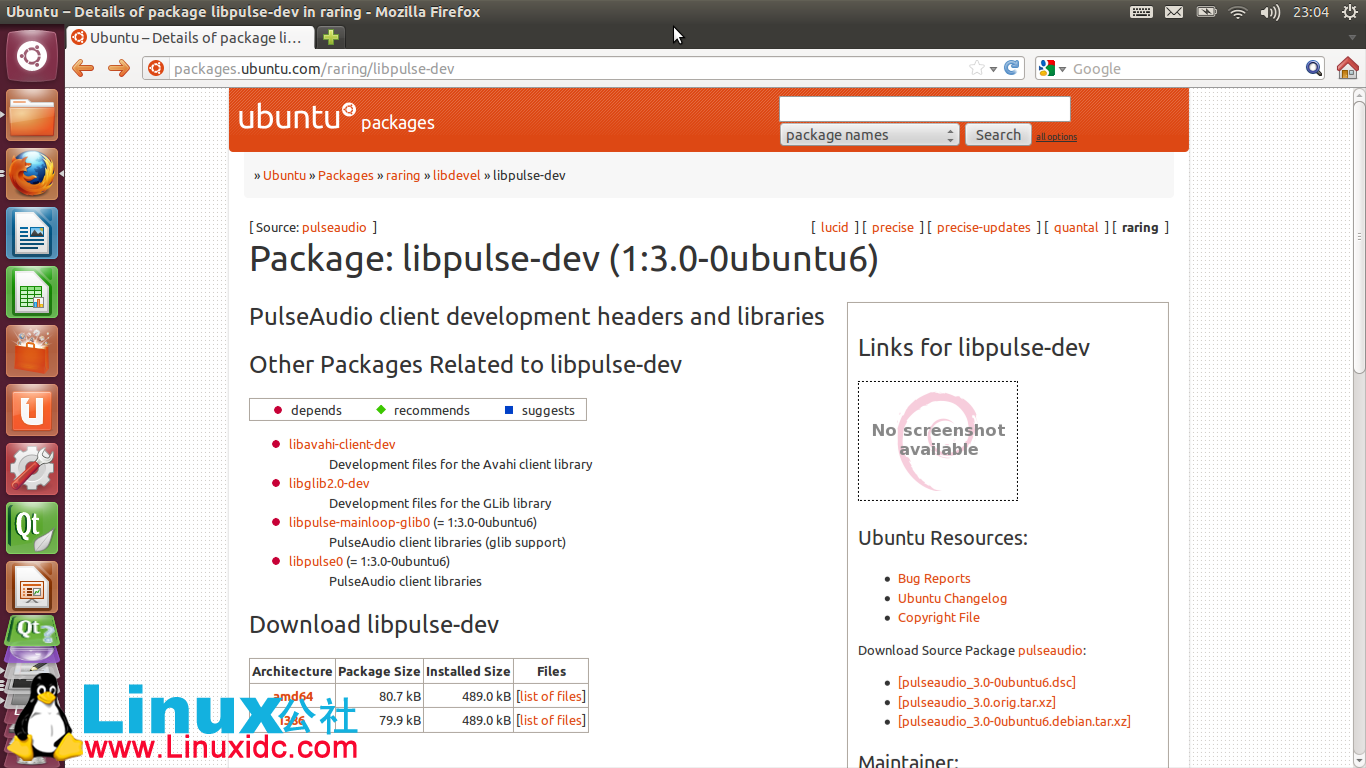The width and height of the screenshot is (1366, 768).
Task: Open Ubuntu Software Center from launcher
Action: (32, 352)
